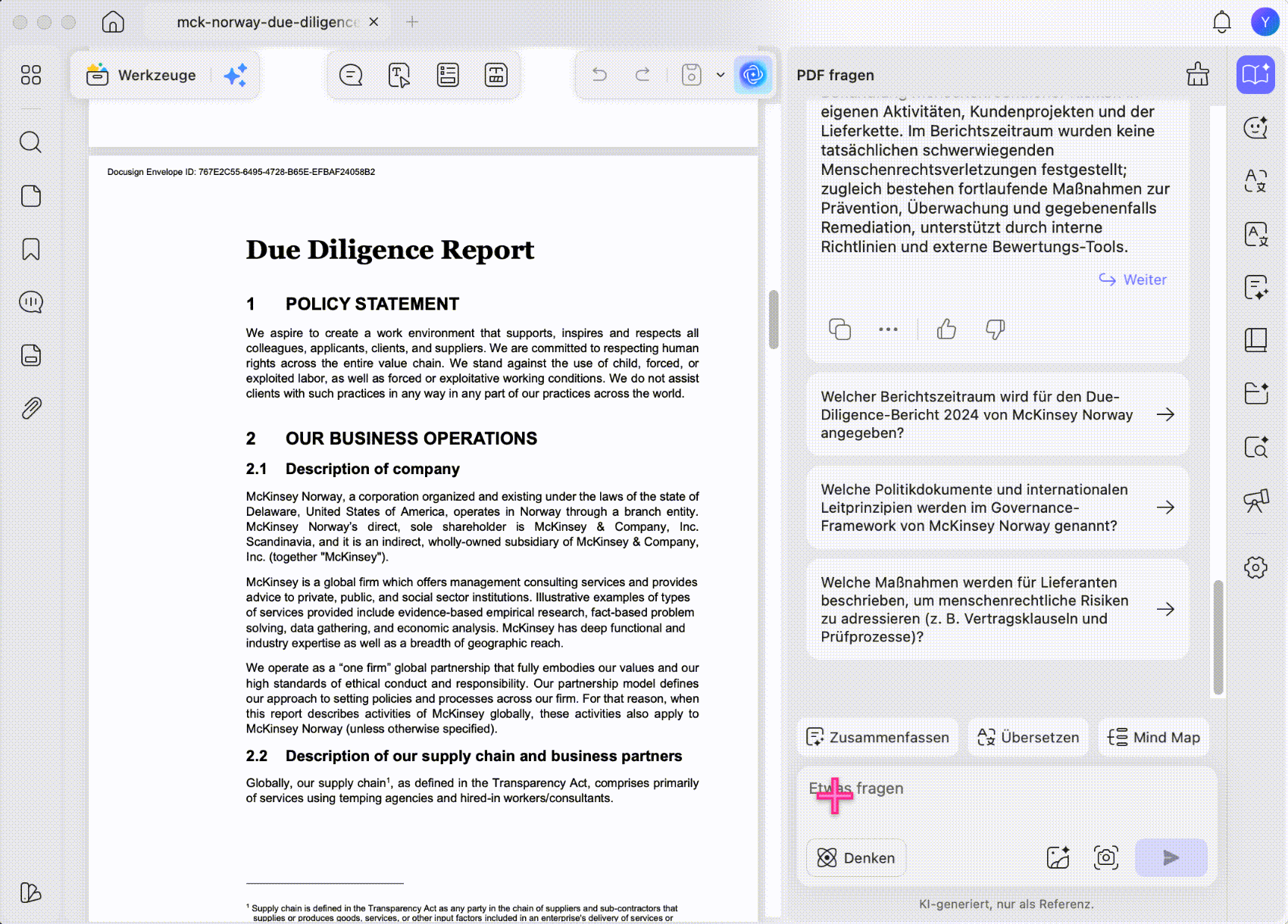Screen dimensions: 1288x924
Task: Click the Due Diligence Report heading
Action: 389,249
